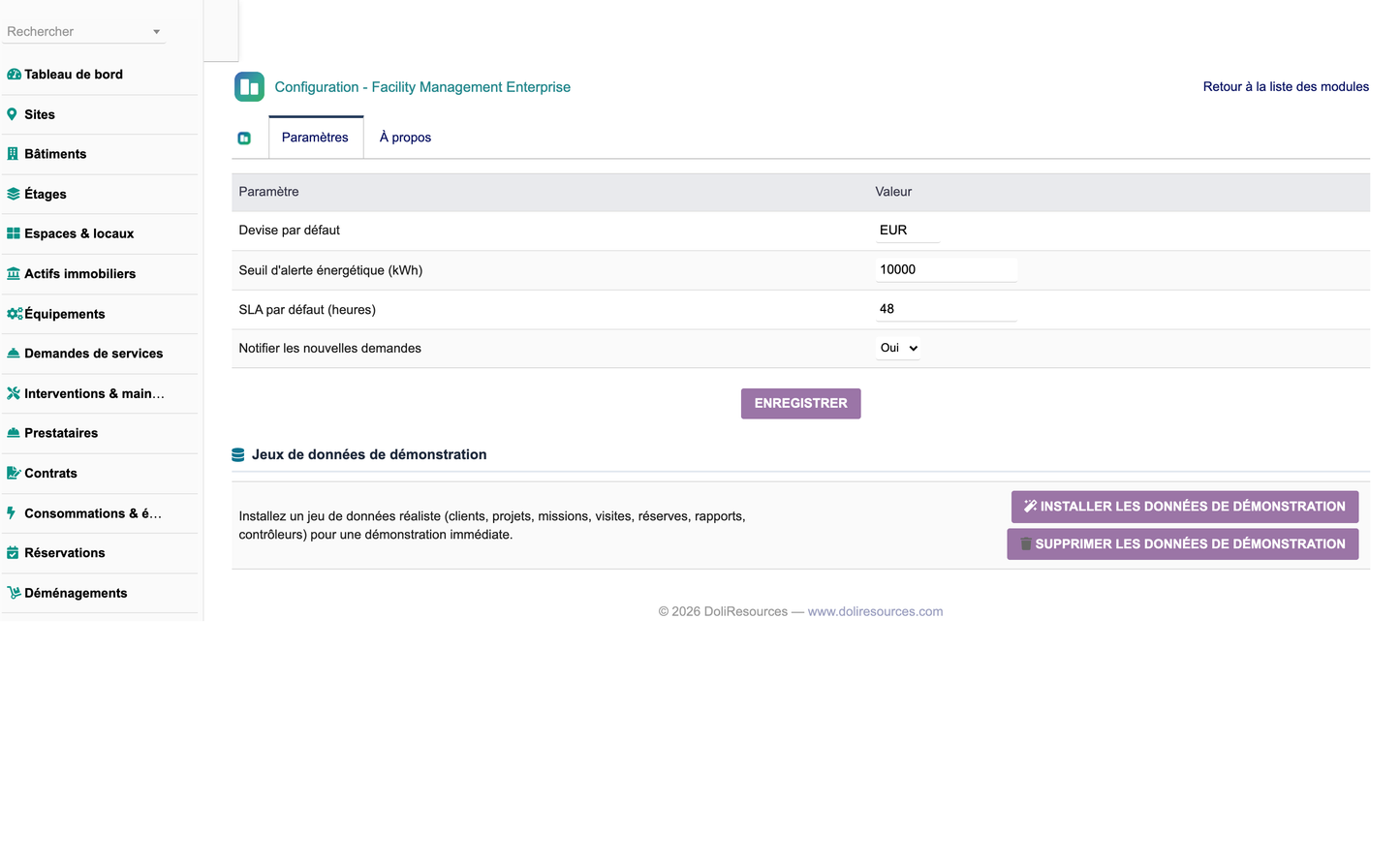This screenshot has height=866, width=1400.
Task: Open the Notifier les nouvelles demandes dropdown
Action: click(x=898, y=348)
